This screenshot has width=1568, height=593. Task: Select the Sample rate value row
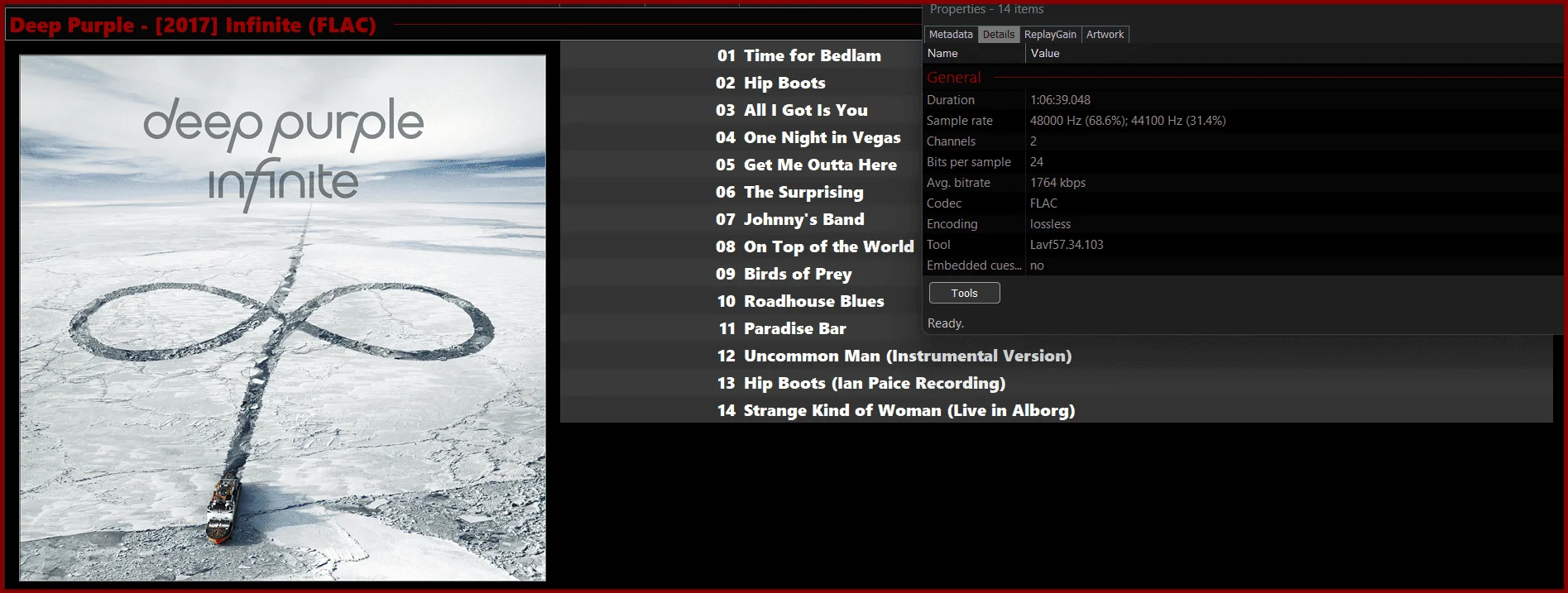click(1243, 121)
